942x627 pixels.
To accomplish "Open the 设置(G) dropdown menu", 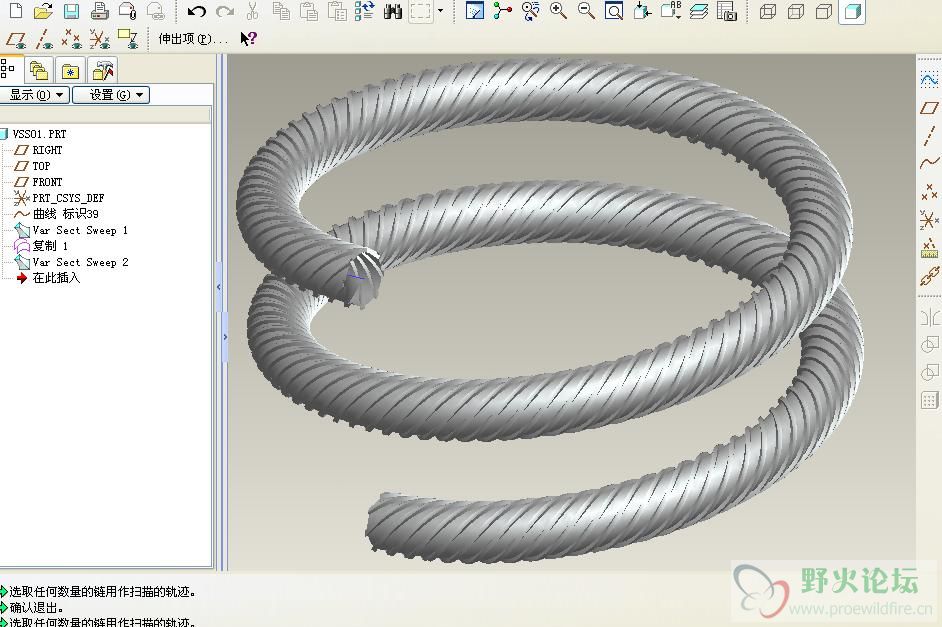I will (x=111, y=95).
